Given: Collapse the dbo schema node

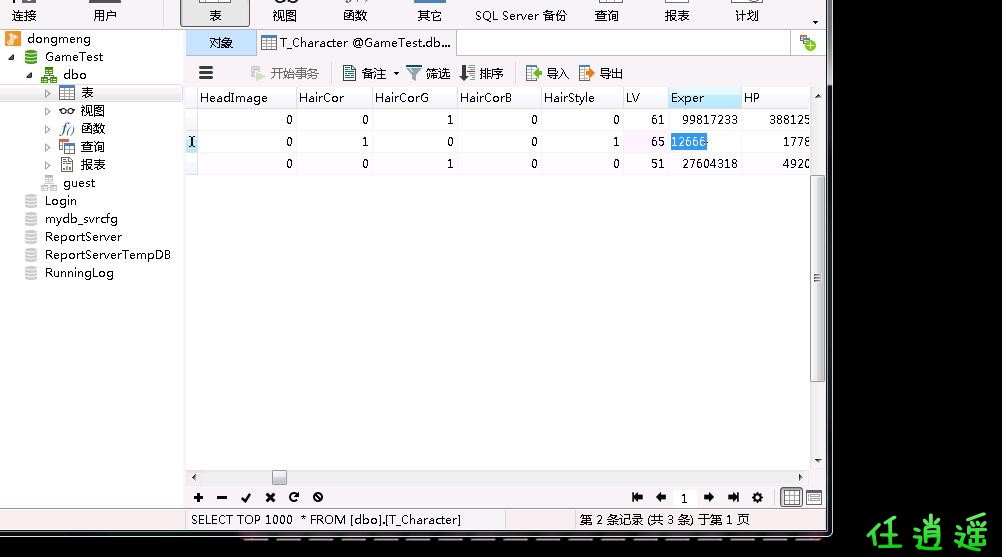Looking at the screenshot, I should (29, 75).
